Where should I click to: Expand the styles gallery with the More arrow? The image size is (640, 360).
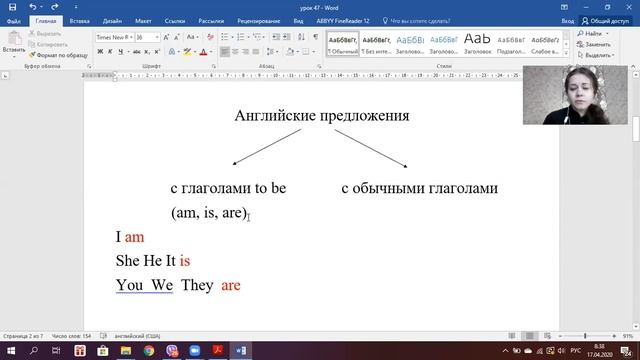(x=566, y=53)
